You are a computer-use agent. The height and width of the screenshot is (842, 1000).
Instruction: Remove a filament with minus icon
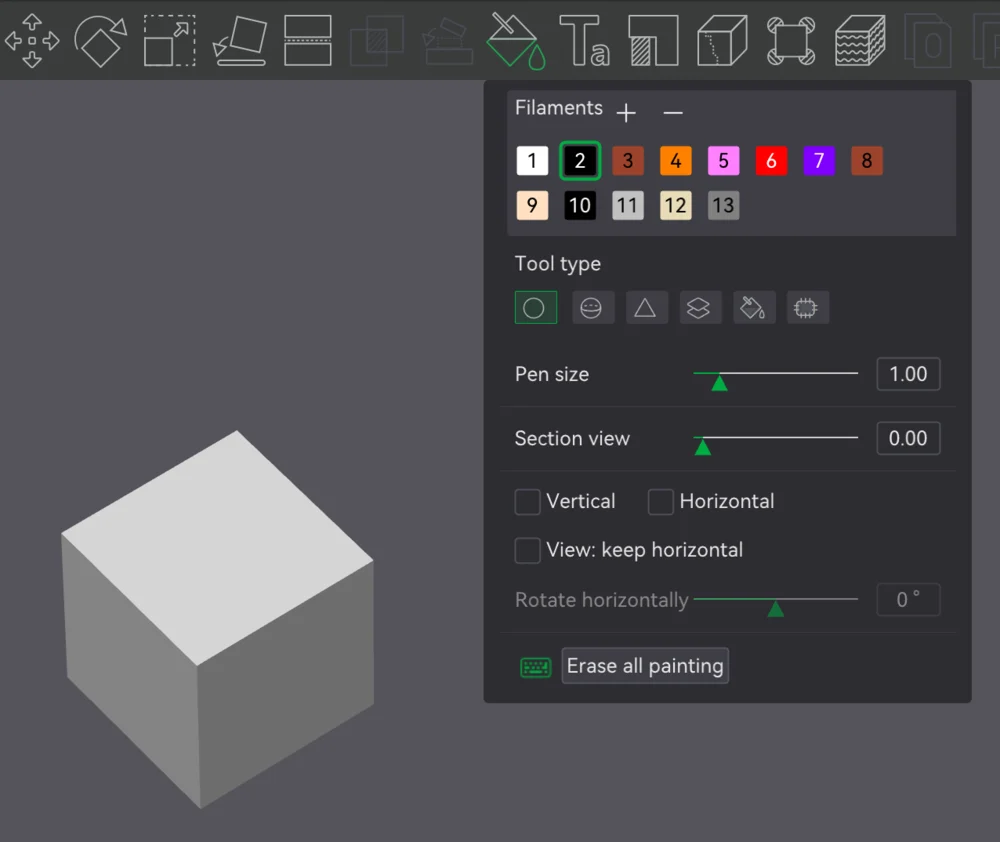[673, 113]
